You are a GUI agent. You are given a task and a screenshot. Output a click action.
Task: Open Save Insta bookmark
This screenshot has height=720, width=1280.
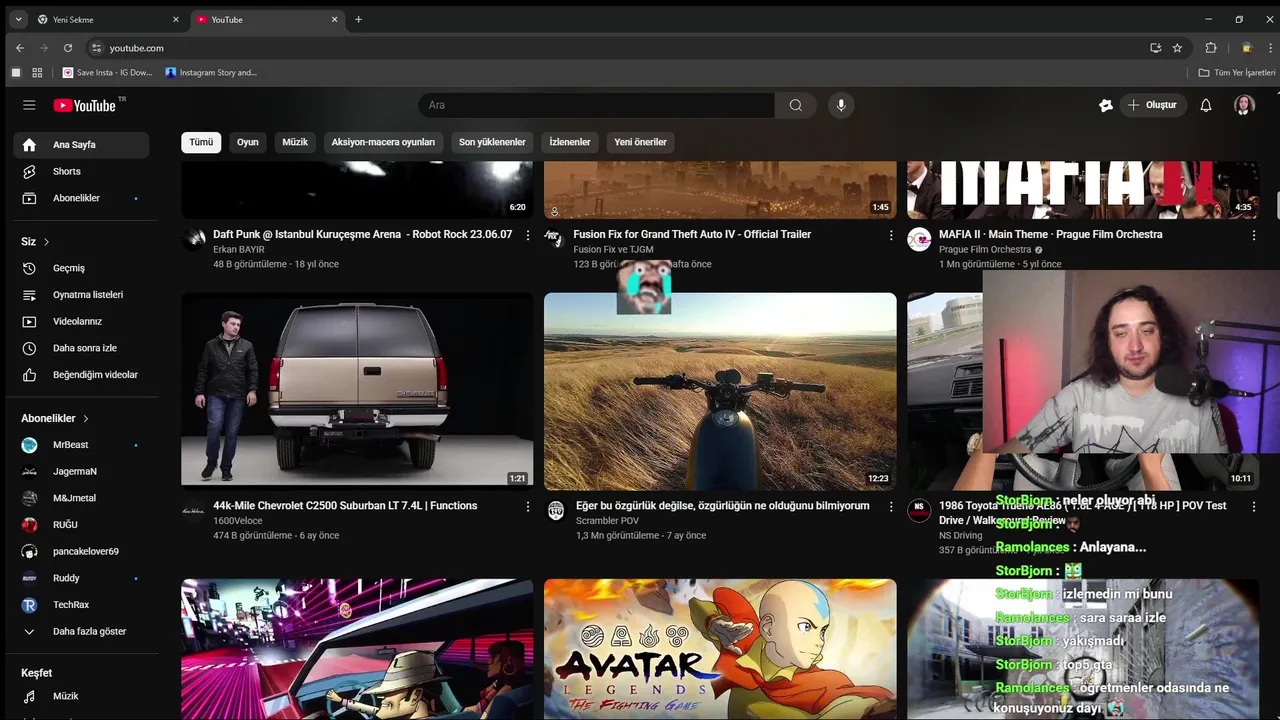[x=108, y=73]
